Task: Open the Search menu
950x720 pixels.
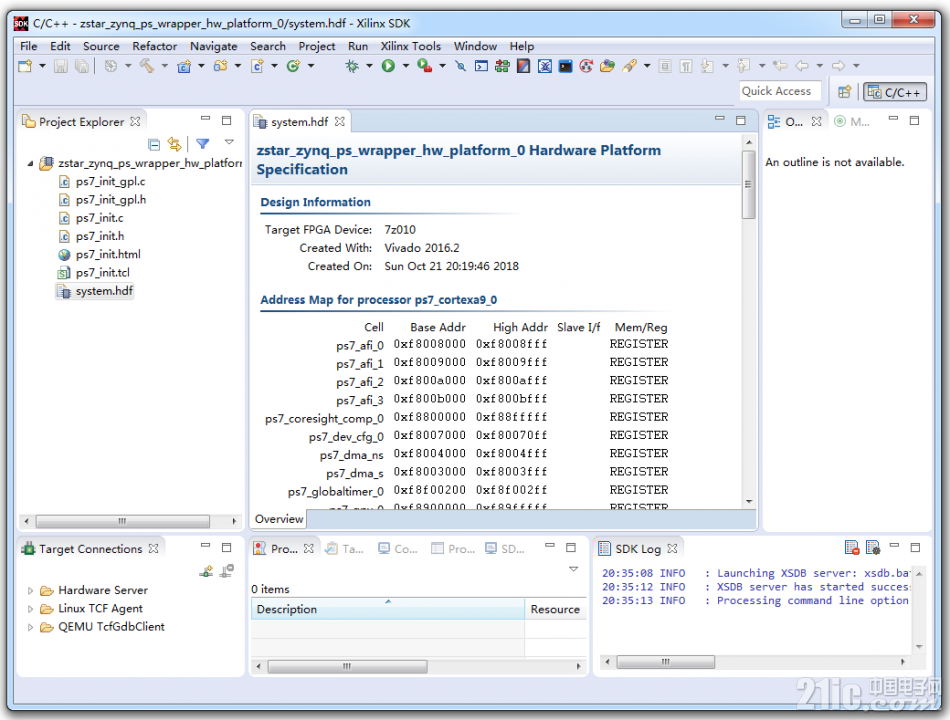Action: pos(268,46)
